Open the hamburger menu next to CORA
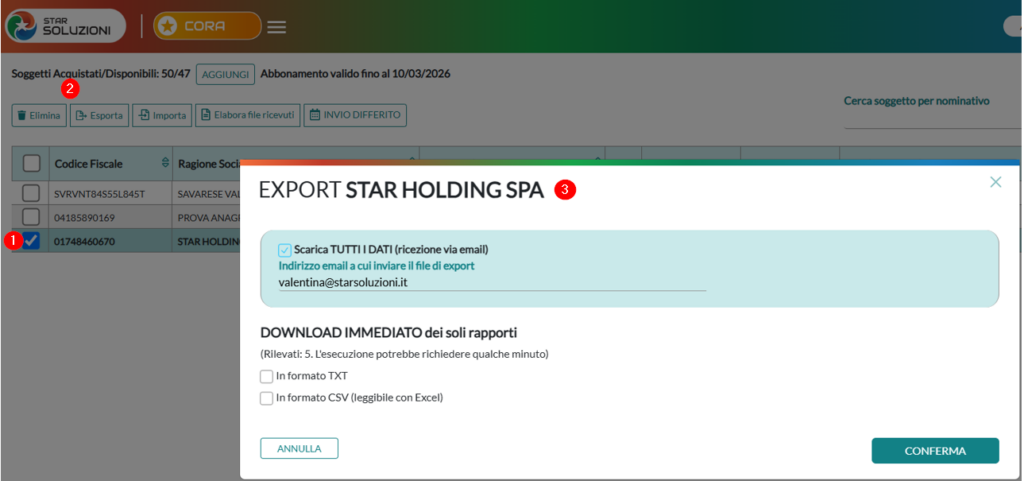This screenshot has height=481, width=1024. pyautogui.click(x=277, y=27)
